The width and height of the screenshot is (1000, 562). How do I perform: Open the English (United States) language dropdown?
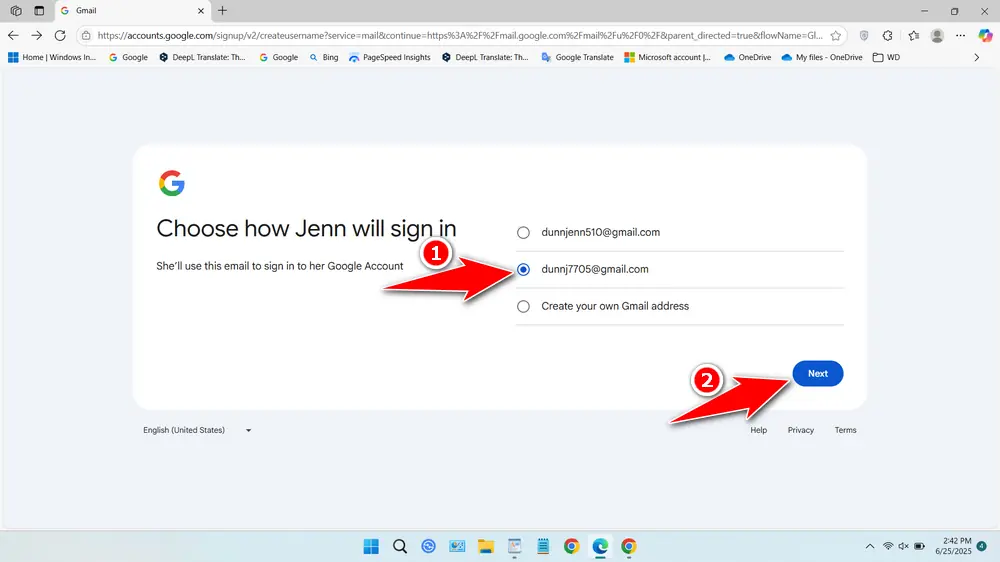(197, 430)
